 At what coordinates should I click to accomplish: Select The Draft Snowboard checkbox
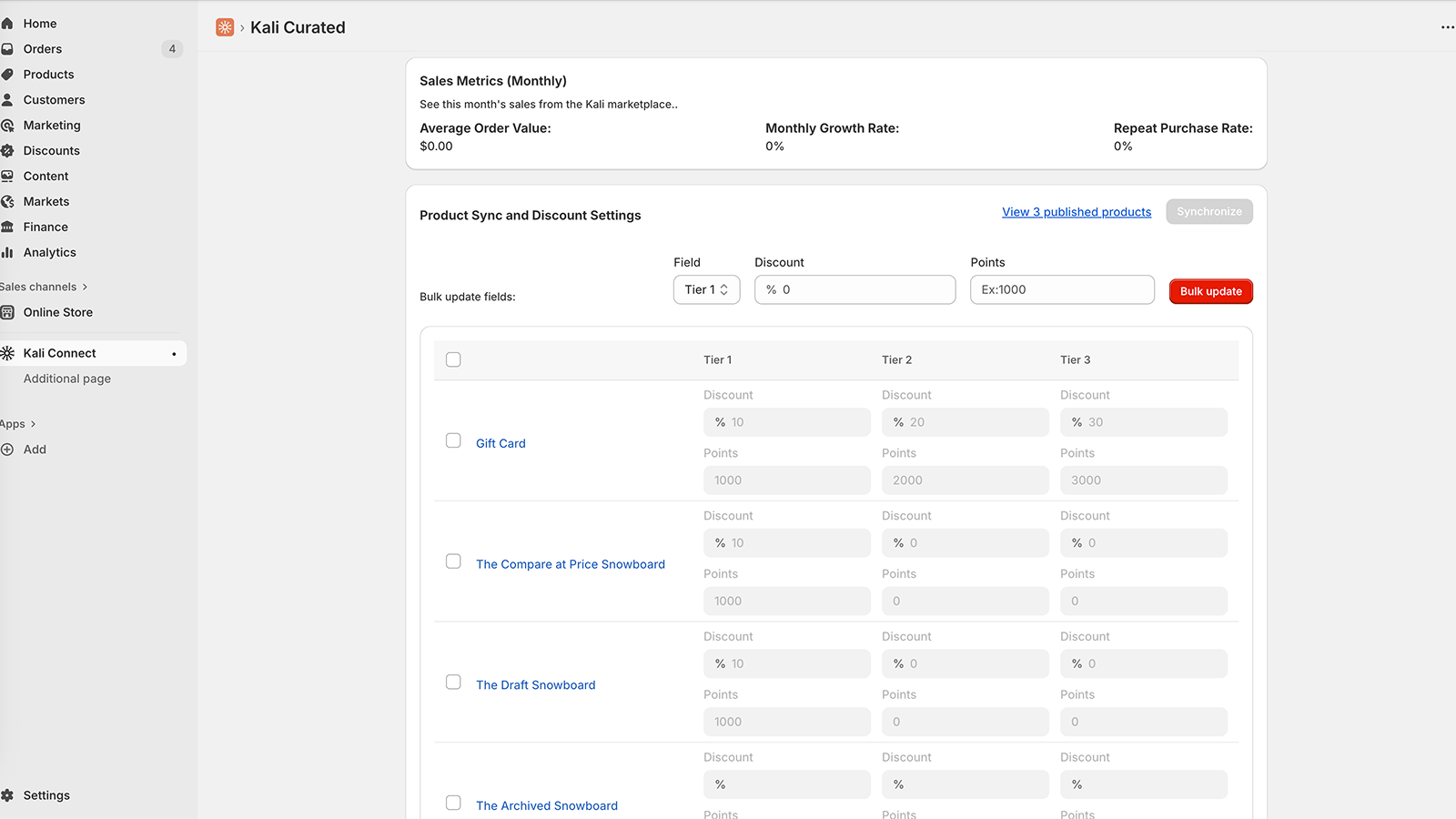point(453,682)
